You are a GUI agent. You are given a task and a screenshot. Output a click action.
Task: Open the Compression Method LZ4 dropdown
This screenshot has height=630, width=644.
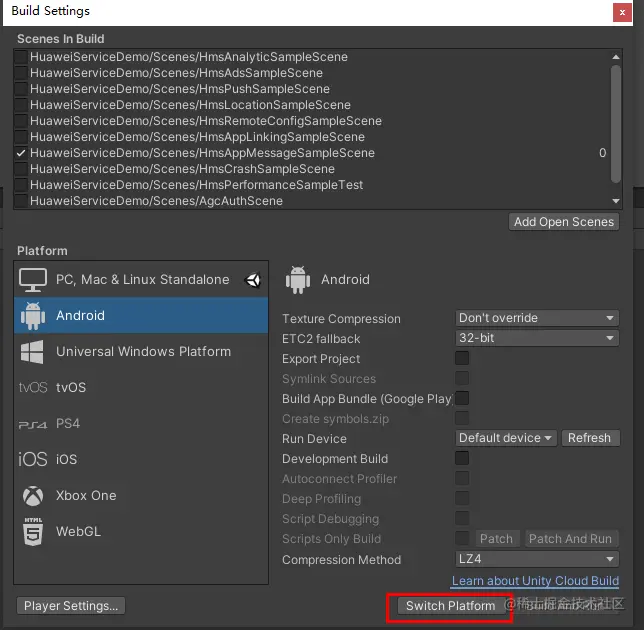(537, 559)
